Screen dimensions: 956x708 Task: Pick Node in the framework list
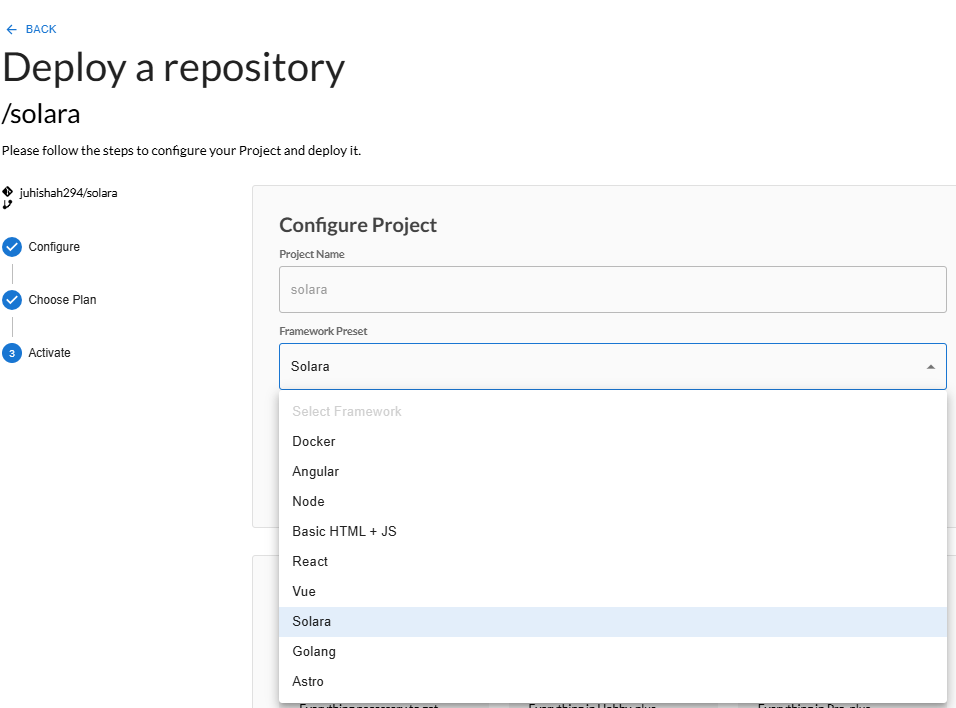pyautogui.click(x=308, y=501)
